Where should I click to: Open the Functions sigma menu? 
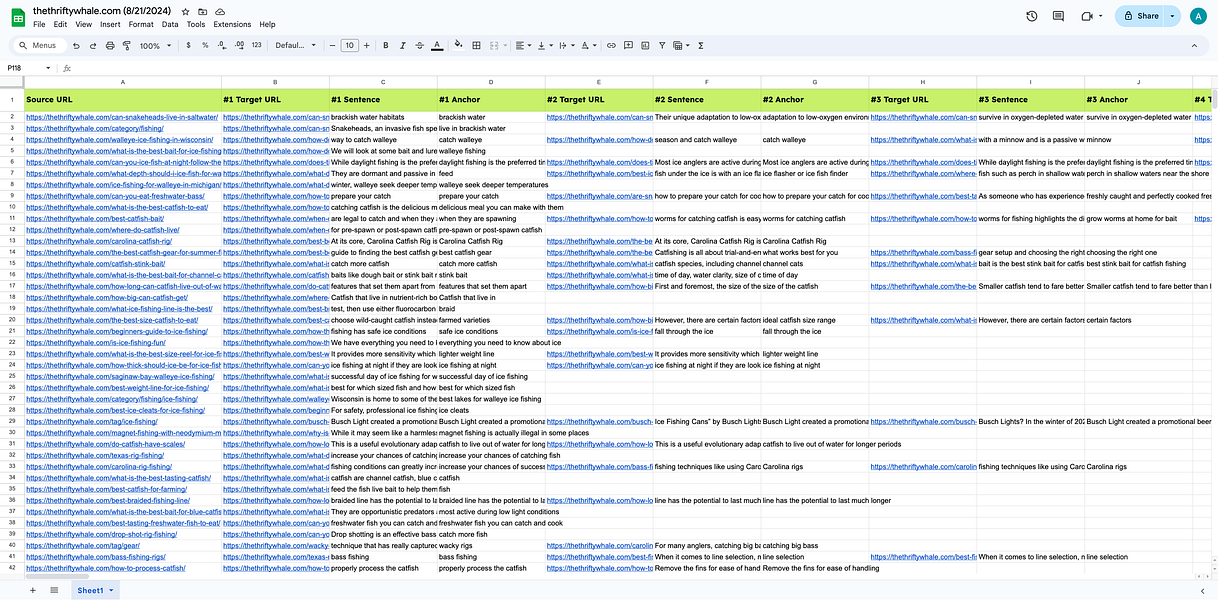pyautogui.click(x=700, y=45)
